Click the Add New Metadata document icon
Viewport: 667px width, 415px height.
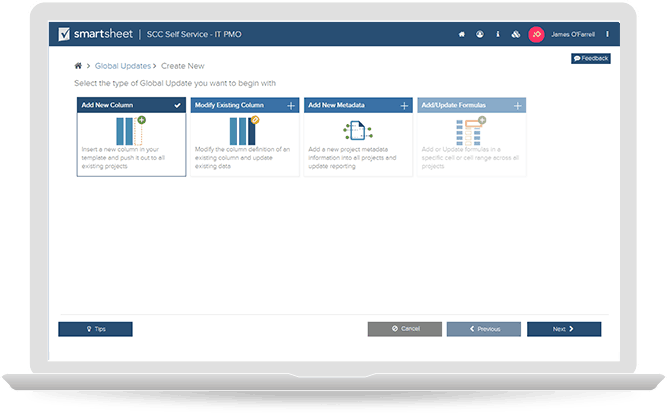(357, 130)
